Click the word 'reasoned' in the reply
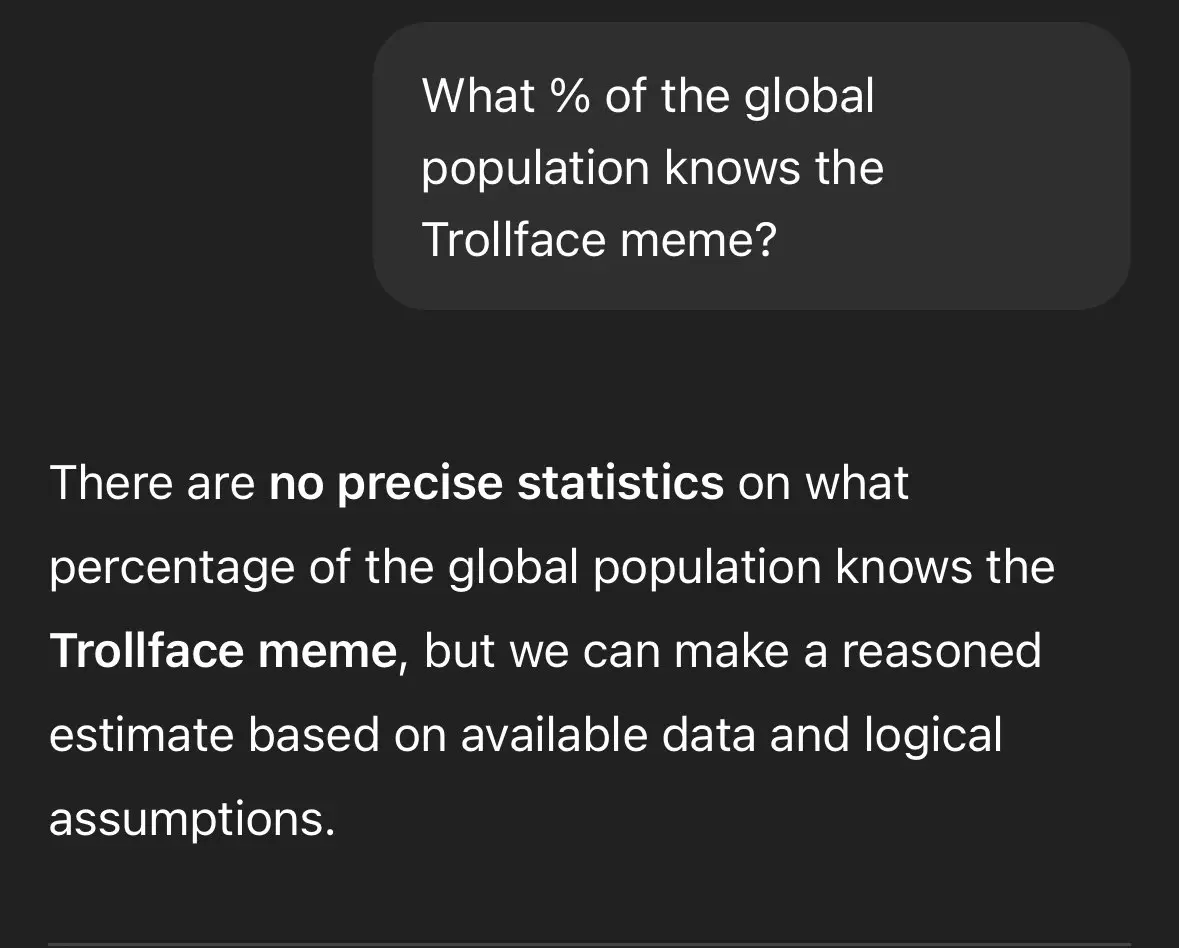Screen dimensions: 1179x948 pos(941,651)
